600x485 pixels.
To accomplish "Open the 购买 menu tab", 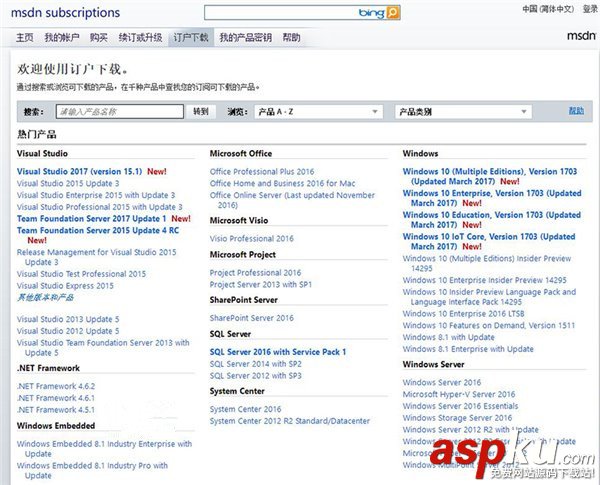I will (x=99, y=38).
